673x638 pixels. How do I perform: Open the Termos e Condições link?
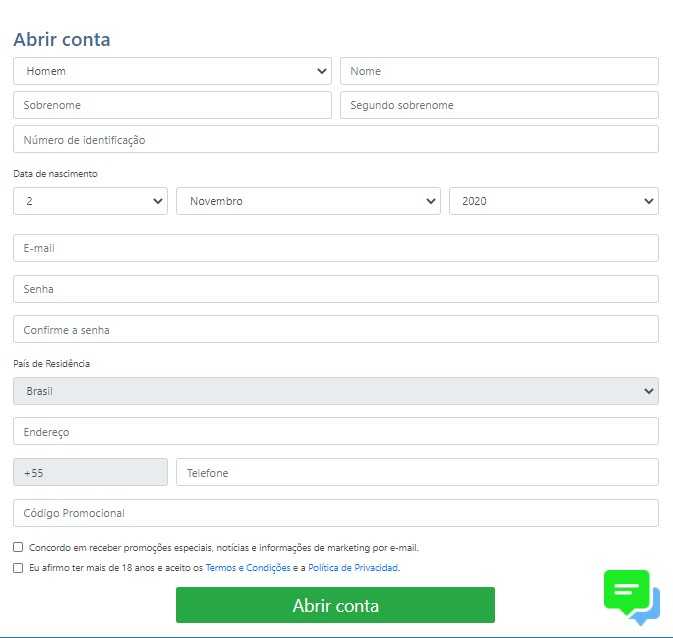tap(248, 568)
